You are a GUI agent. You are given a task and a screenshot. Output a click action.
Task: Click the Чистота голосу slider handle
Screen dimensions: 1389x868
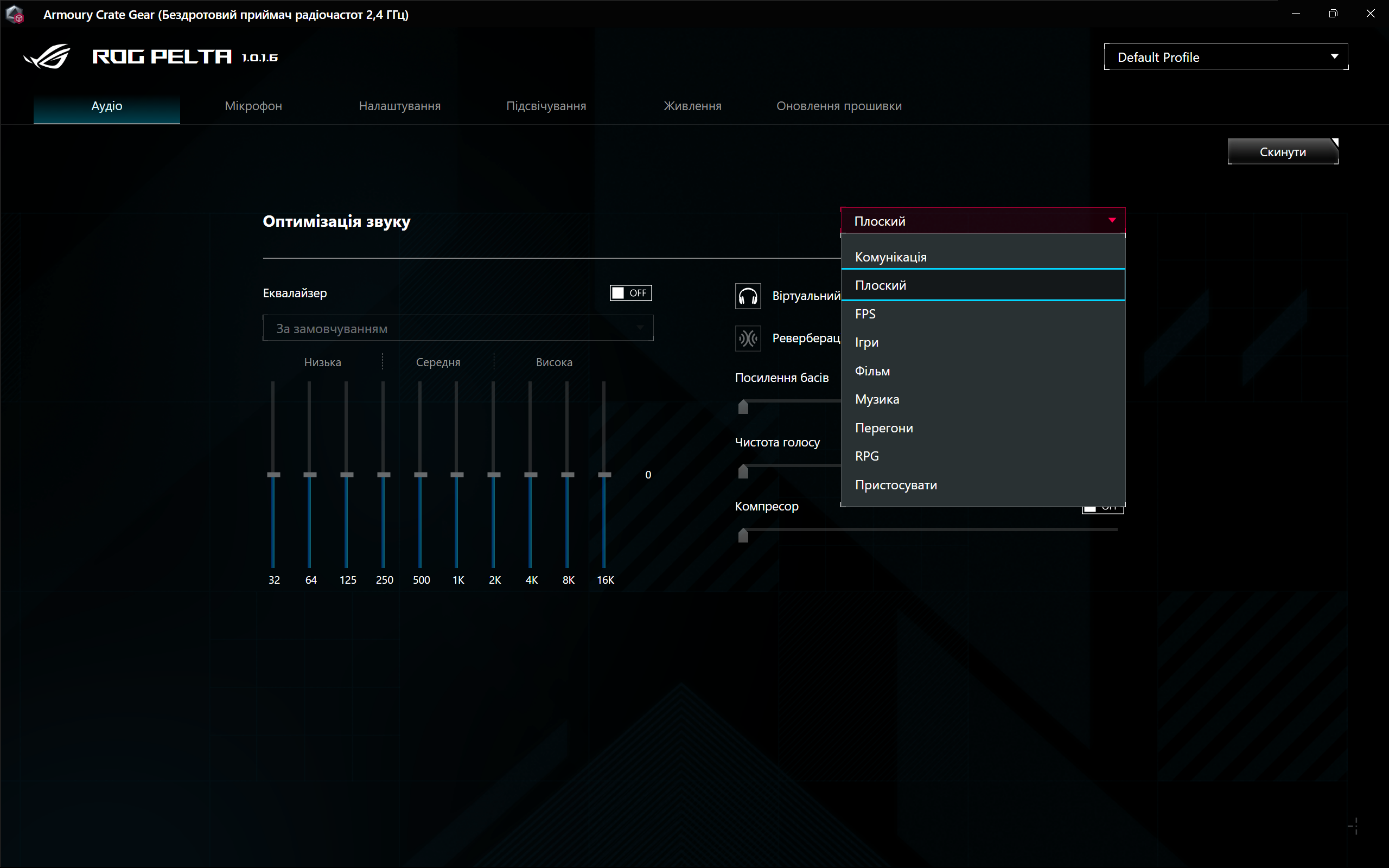tap(743, 471)
